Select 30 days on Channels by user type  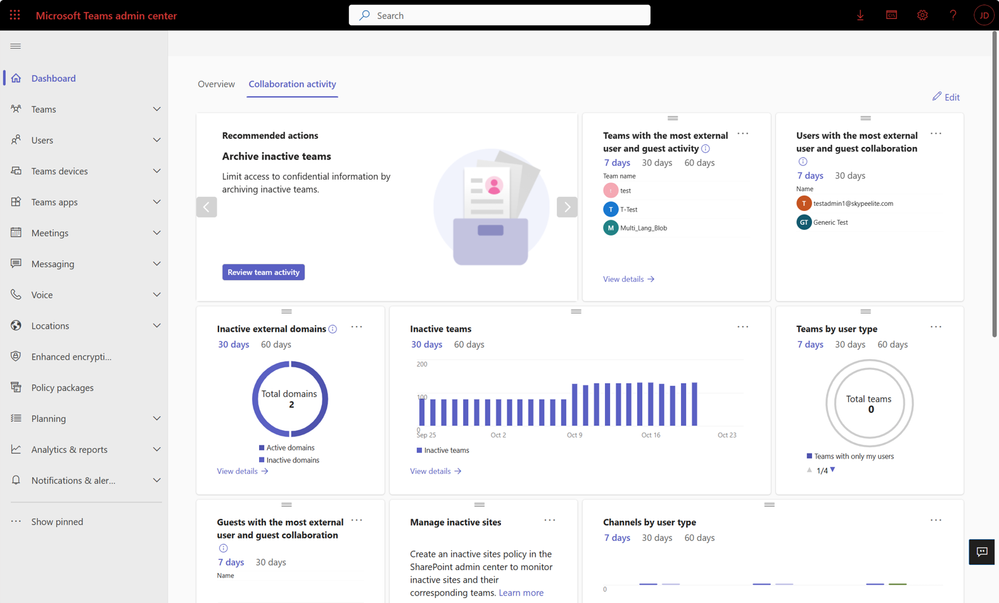click(x=657, y=537)
